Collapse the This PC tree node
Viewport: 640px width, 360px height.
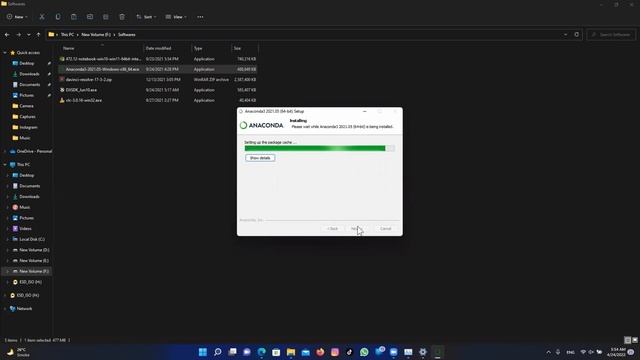click(x=5, y=164)
